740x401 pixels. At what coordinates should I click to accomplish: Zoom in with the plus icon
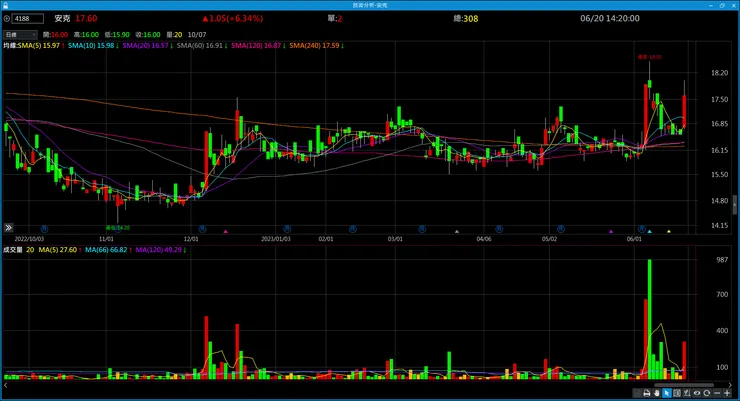727,393
